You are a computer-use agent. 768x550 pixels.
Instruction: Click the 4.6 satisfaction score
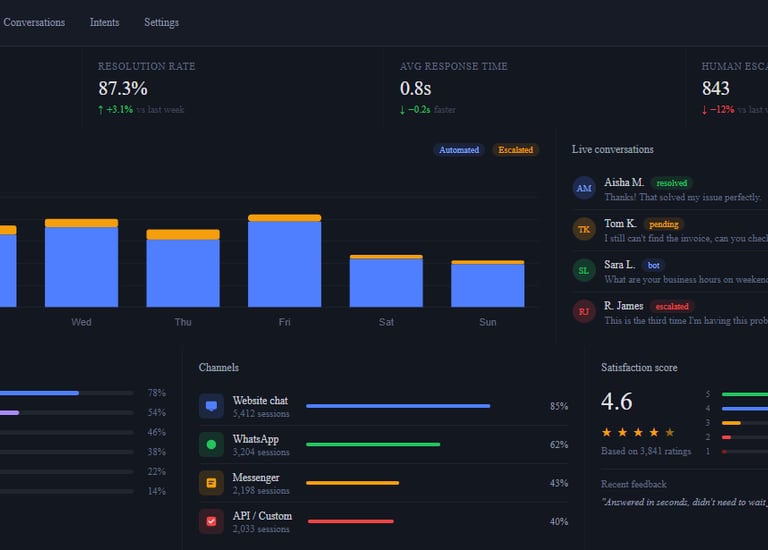pos(617,402)
